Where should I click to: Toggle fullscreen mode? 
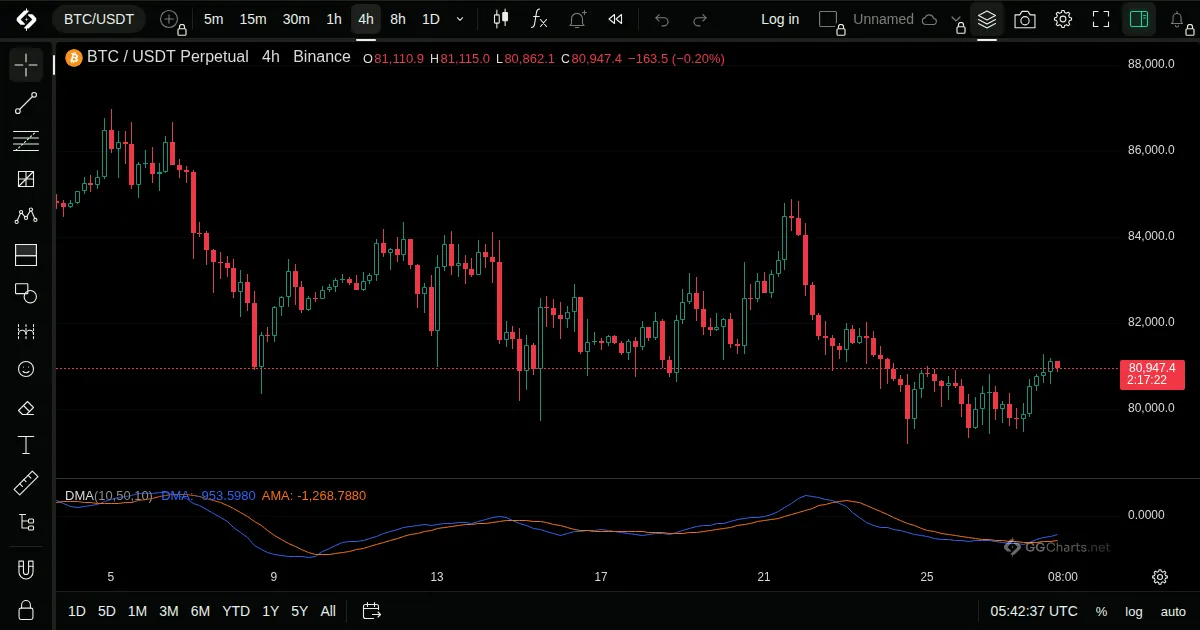coord(1101,19)
